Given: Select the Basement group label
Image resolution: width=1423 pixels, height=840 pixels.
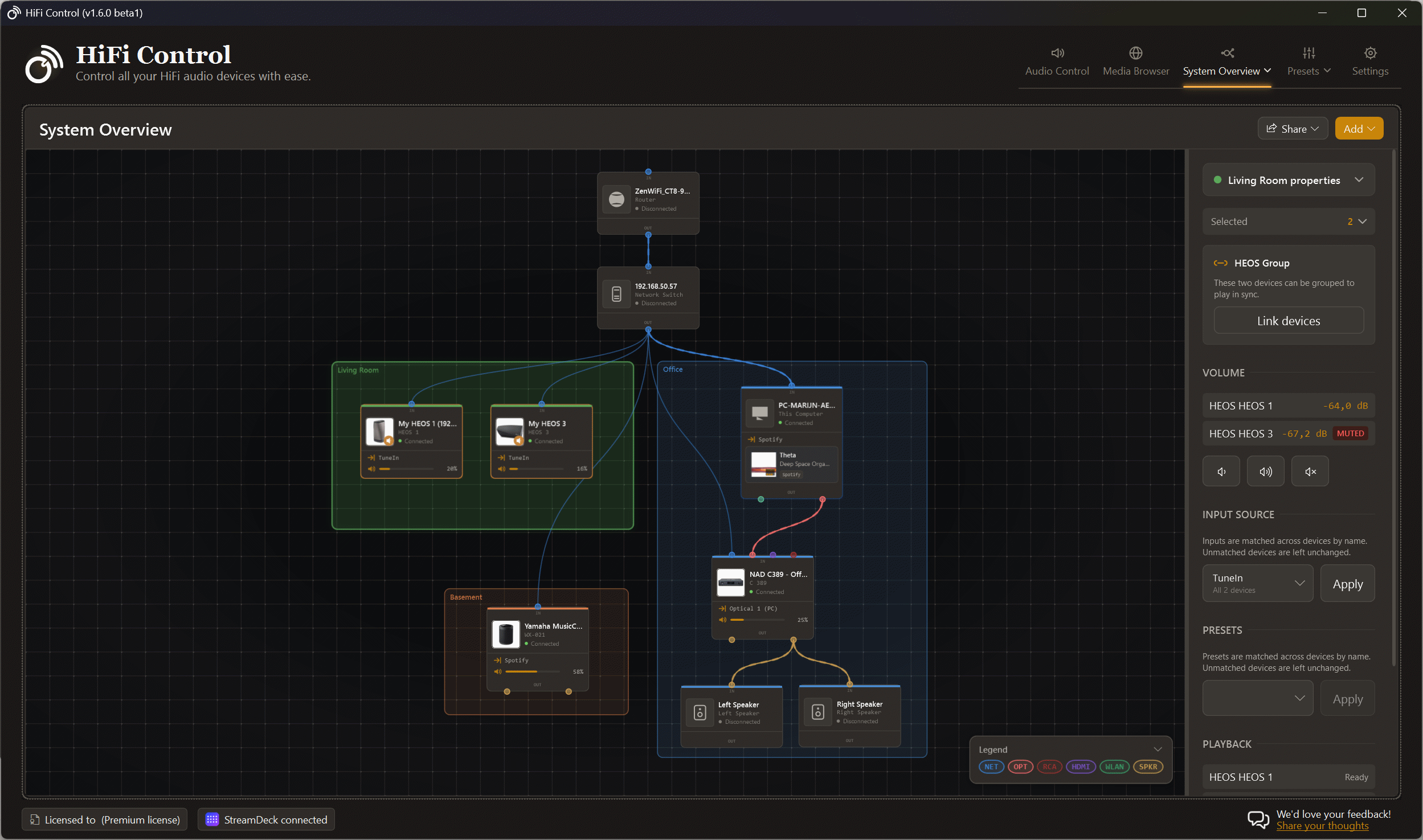Looking at the screenshot, I should point(465,597).
